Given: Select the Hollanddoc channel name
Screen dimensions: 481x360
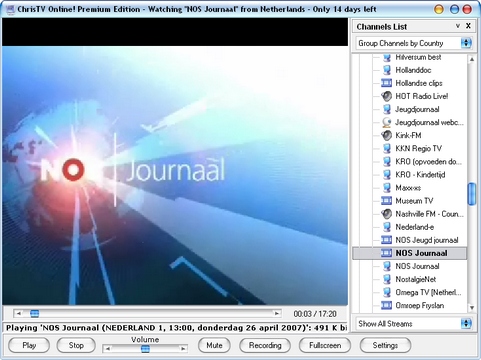Looking at the screenshot, I should pyautogui.click(x=413, y=70).
